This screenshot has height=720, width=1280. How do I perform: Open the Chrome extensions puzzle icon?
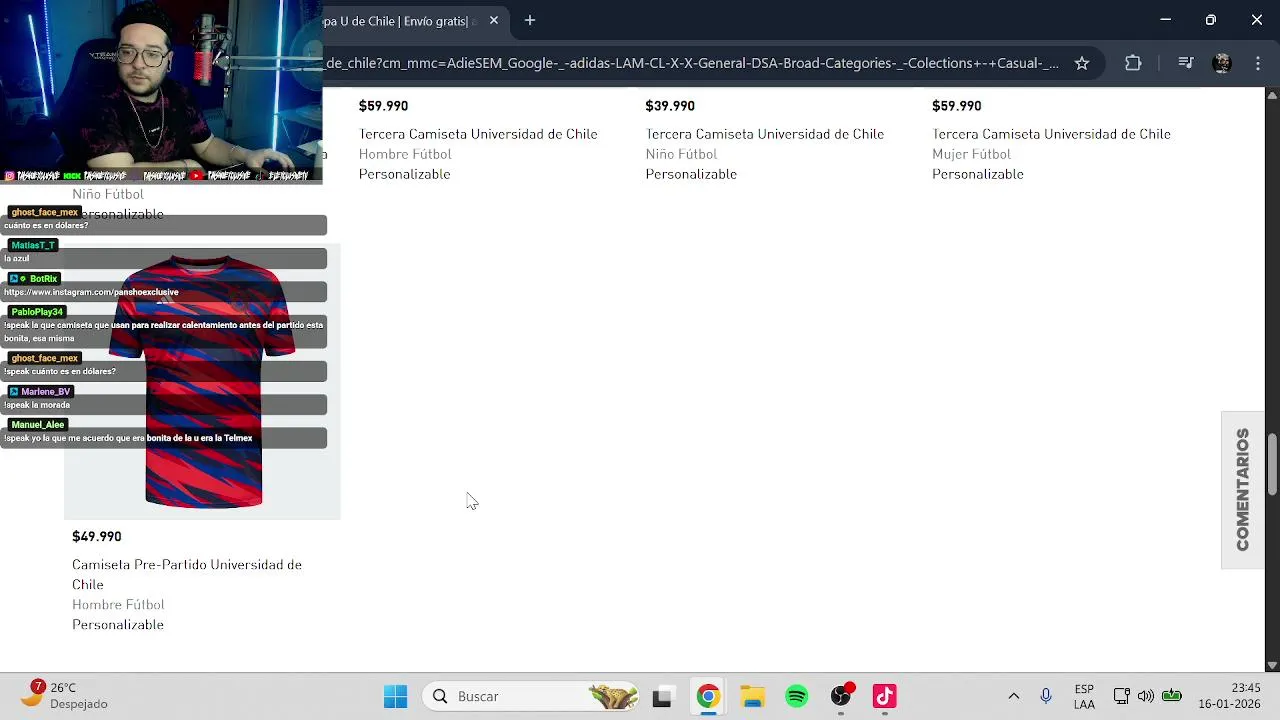point(1133,63)
